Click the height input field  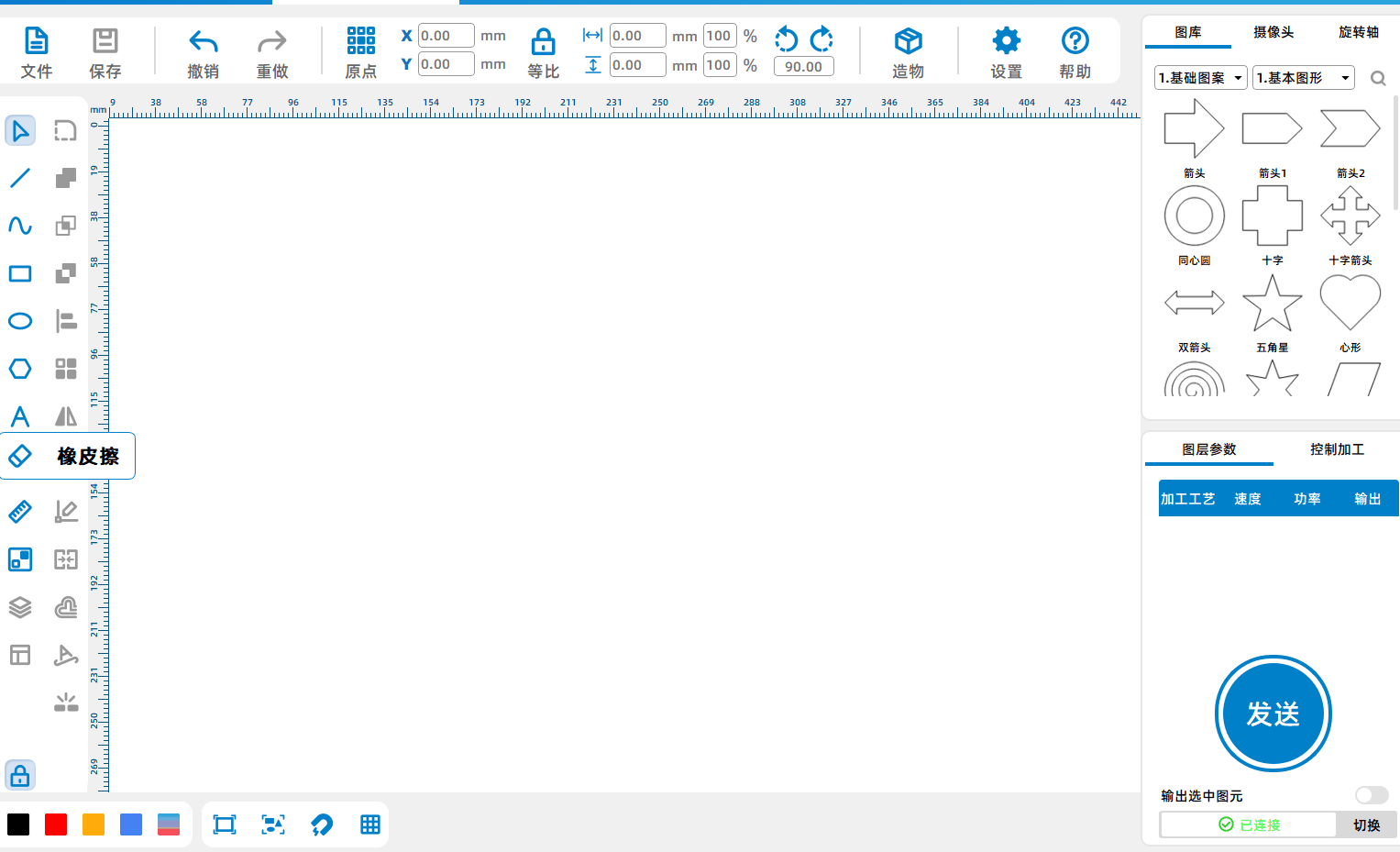pos(638,65)
